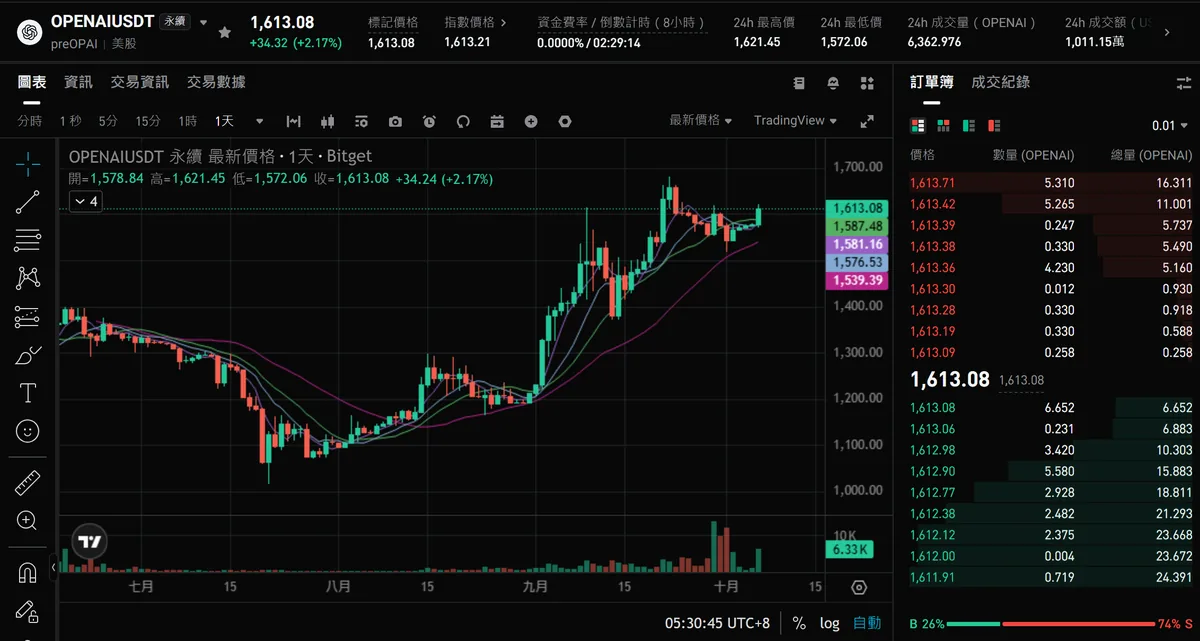Image resolution: width=1200 pixels, height=641 pixels.
Task: Add OPENAIUSDT to favorites star
Action: coord(225,32)
